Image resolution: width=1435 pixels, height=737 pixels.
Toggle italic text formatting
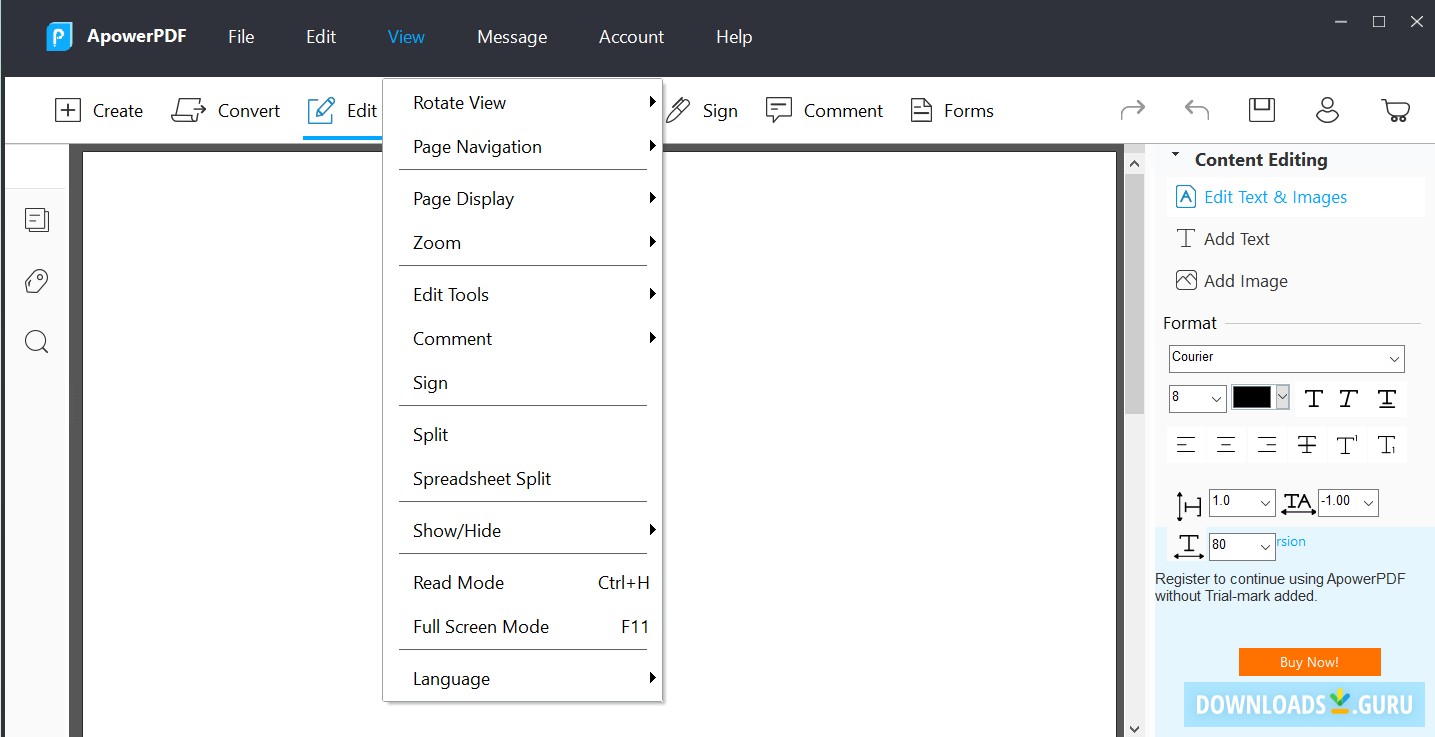tap(1348, 398)
